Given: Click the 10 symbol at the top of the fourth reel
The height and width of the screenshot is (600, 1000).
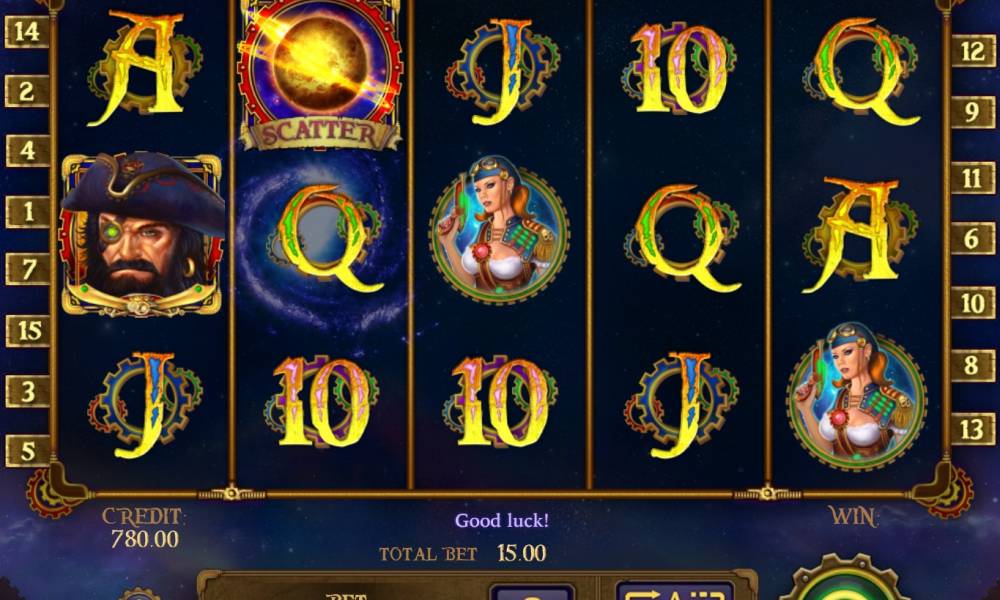Looking at the screenshot, I should (x=679, y=69).
